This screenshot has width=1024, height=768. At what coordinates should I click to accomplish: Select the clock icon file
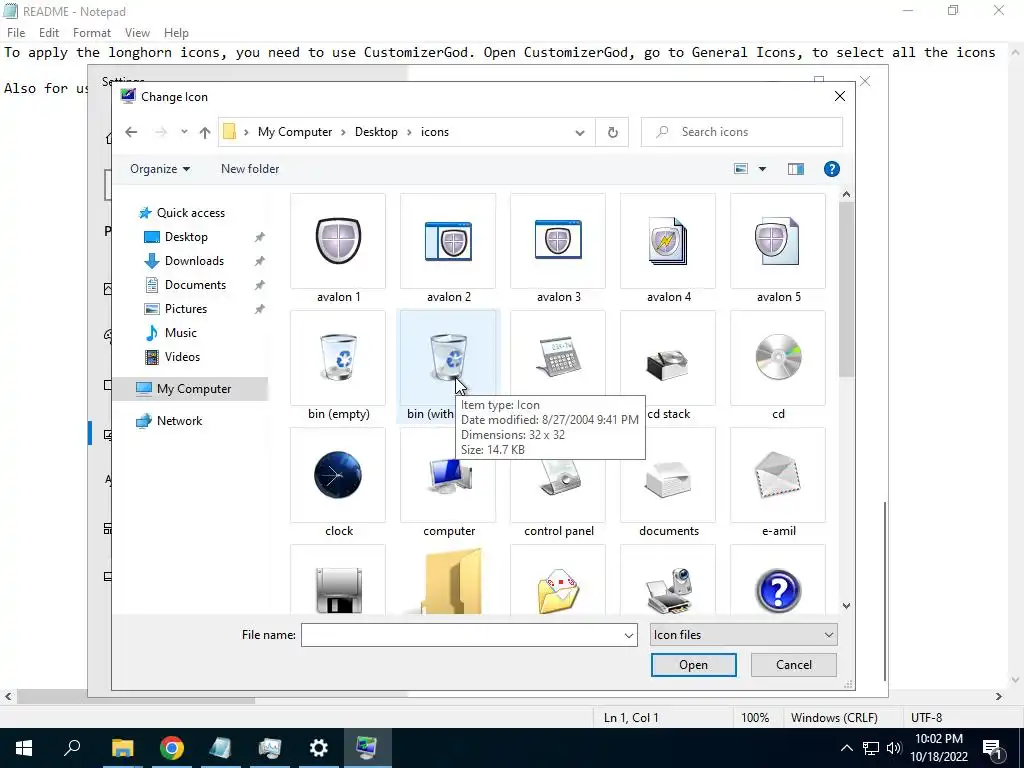pyautogui.click(x=338, y=483)
